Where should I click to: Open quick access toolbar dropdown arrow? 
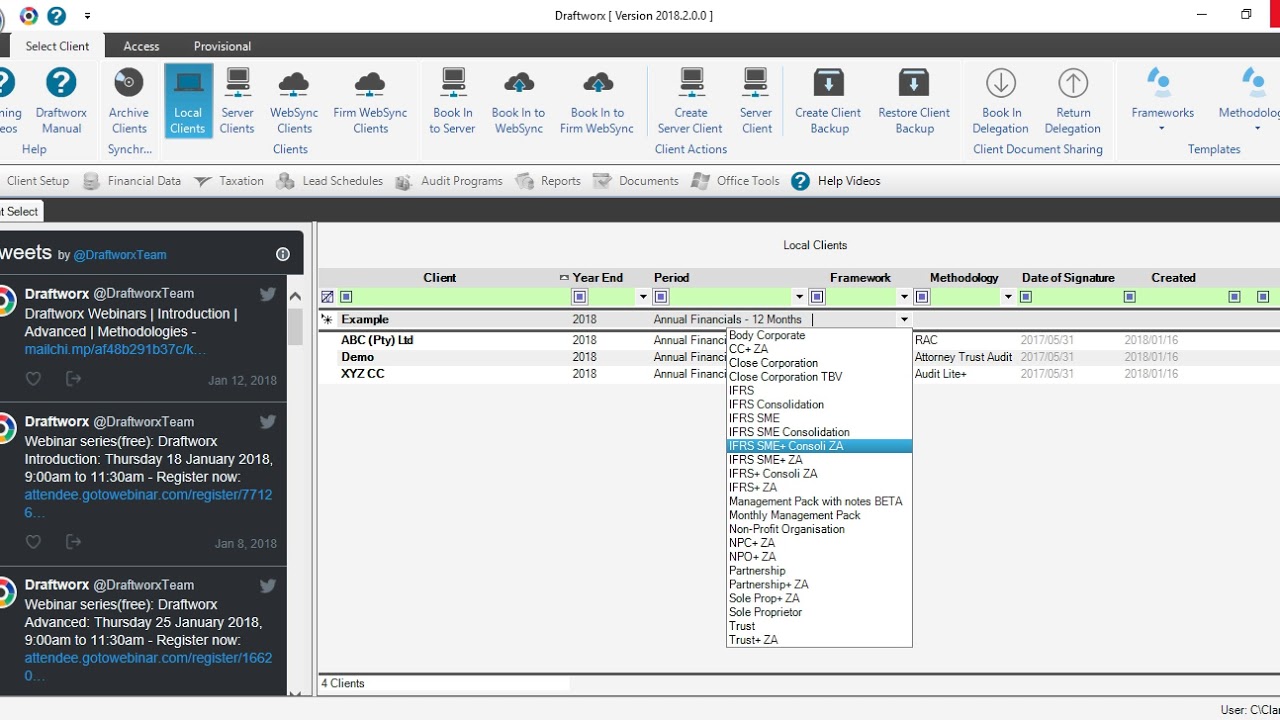pyautogui.click(x=88, y=16)
